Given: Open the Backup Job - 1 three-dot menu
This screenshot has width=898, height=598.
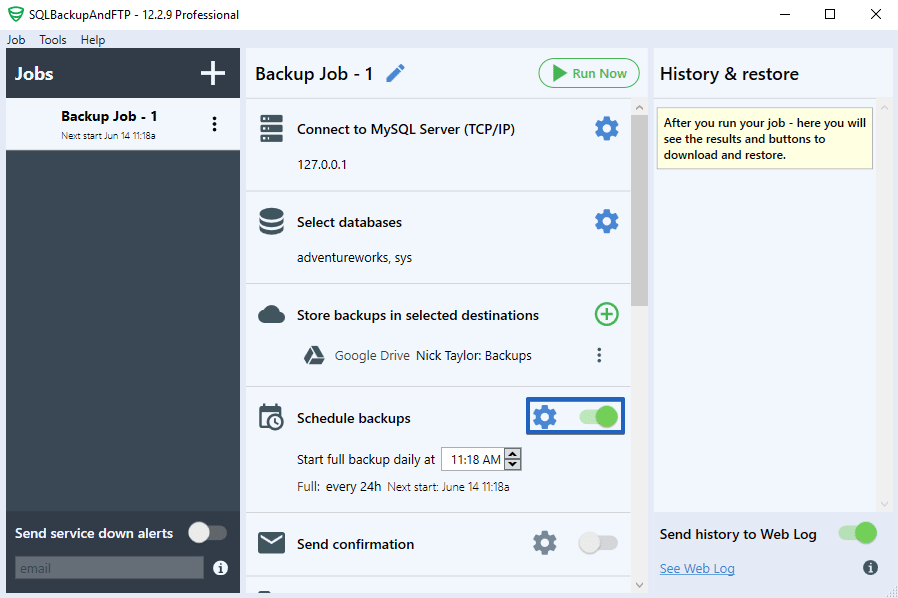Looking at the screenshot, I should (214, 124).
